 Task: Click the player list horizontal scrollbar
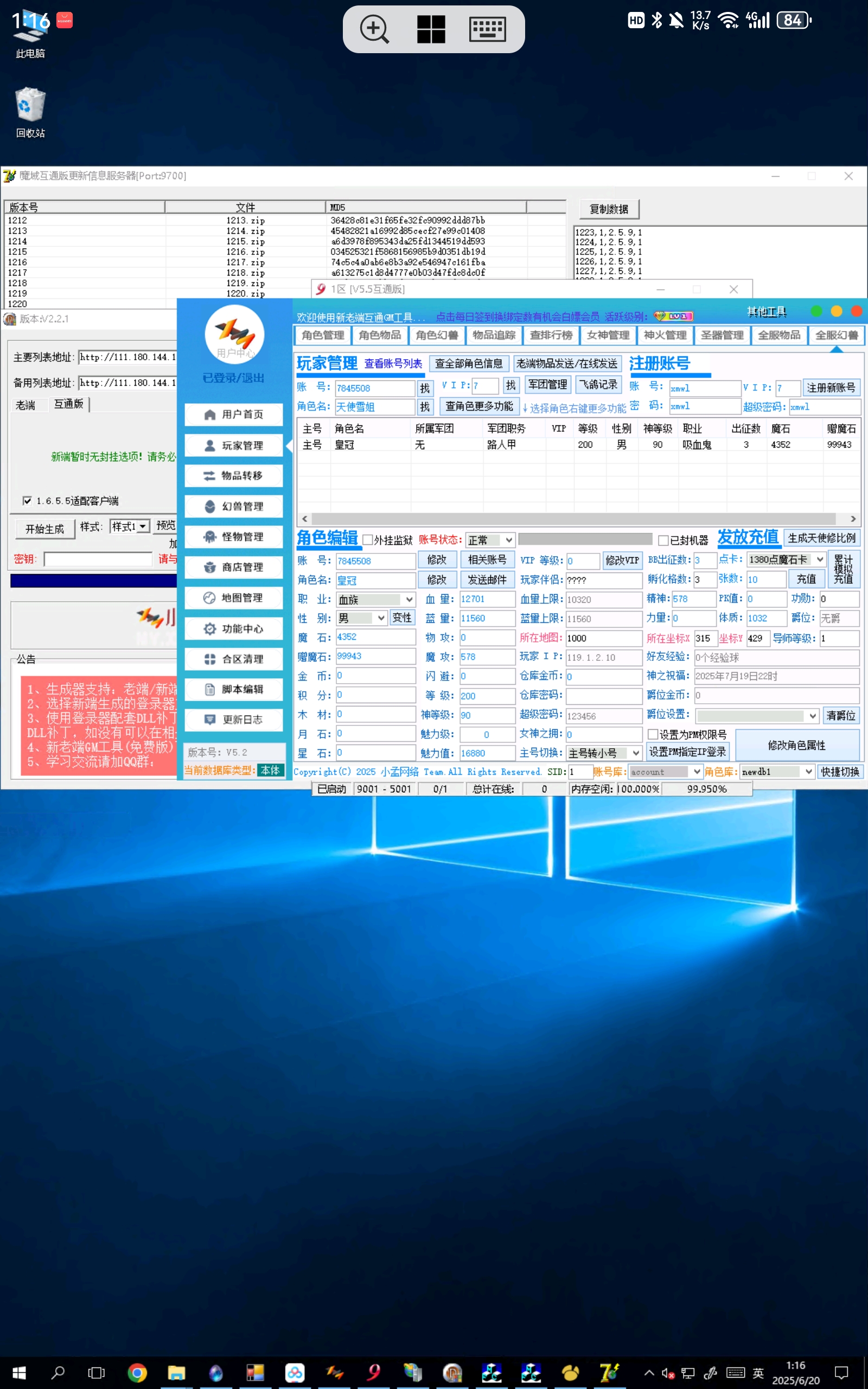pyautogui.click(x=574, y=518)
